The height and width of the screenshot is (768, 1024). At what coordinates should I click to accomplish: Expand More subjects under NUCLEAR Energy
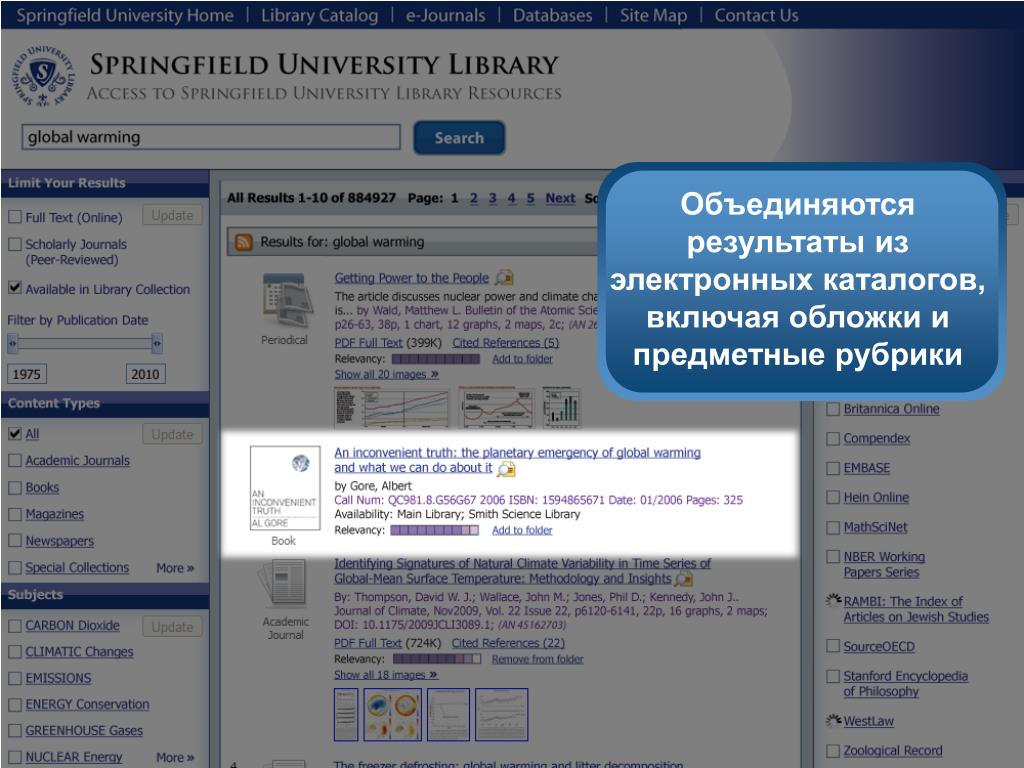(175, 758)
